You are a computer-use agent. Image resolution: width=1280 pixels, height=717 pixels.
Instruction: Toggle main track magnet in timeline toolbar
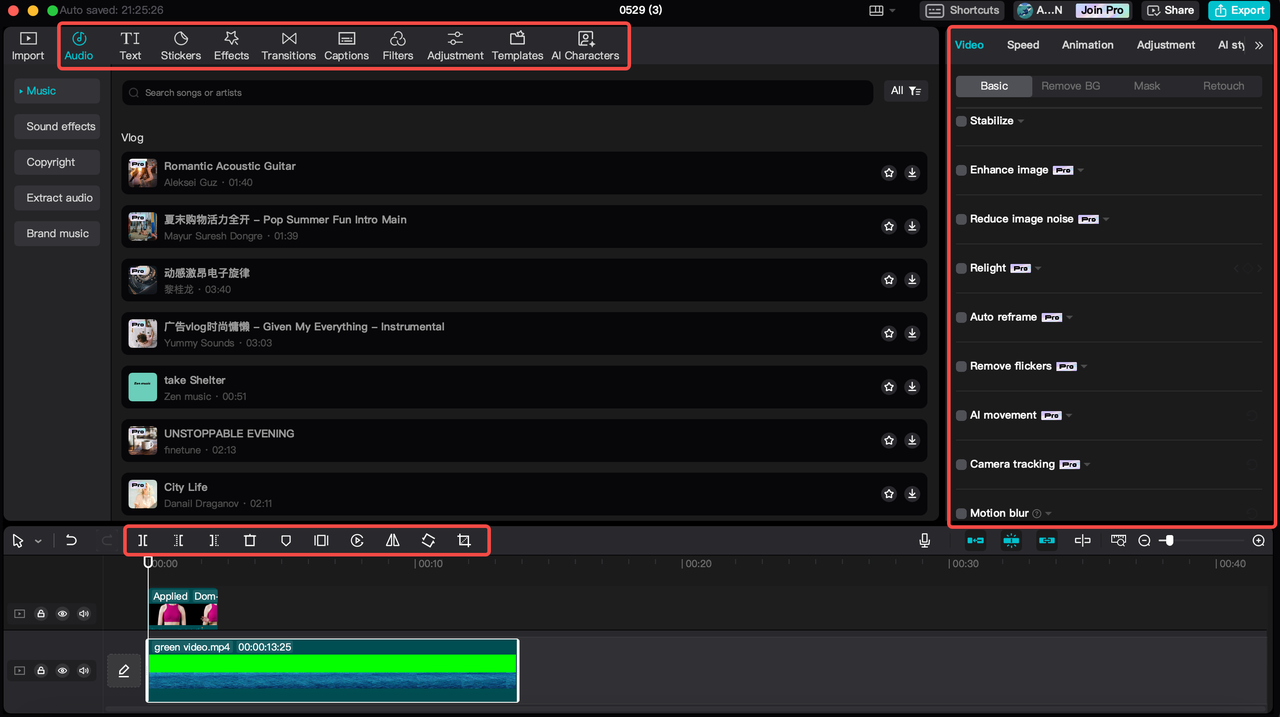975,540
